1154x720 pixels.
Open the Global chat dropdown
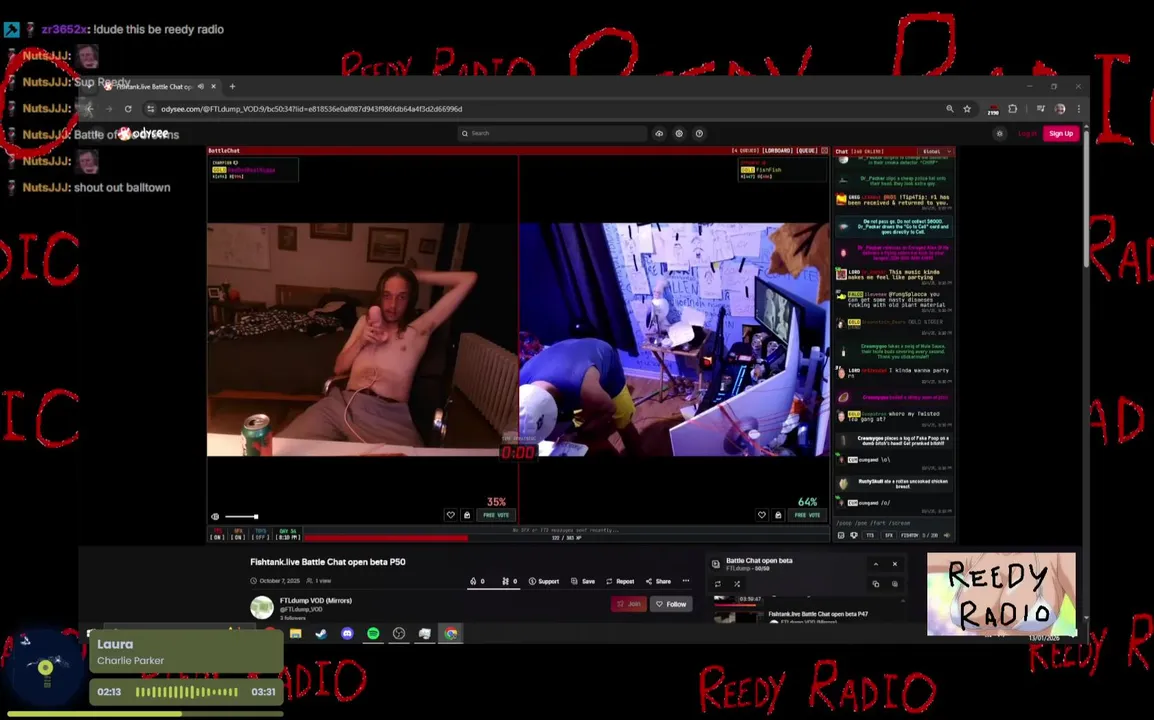point(937,151)
